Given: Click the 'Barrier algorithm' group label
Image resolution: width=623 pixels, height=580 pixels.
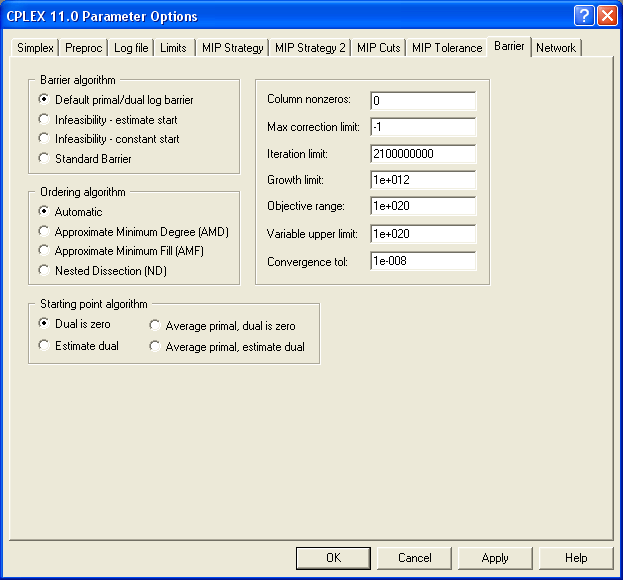Looking at the screenshot, I should (x=78, y=80).
